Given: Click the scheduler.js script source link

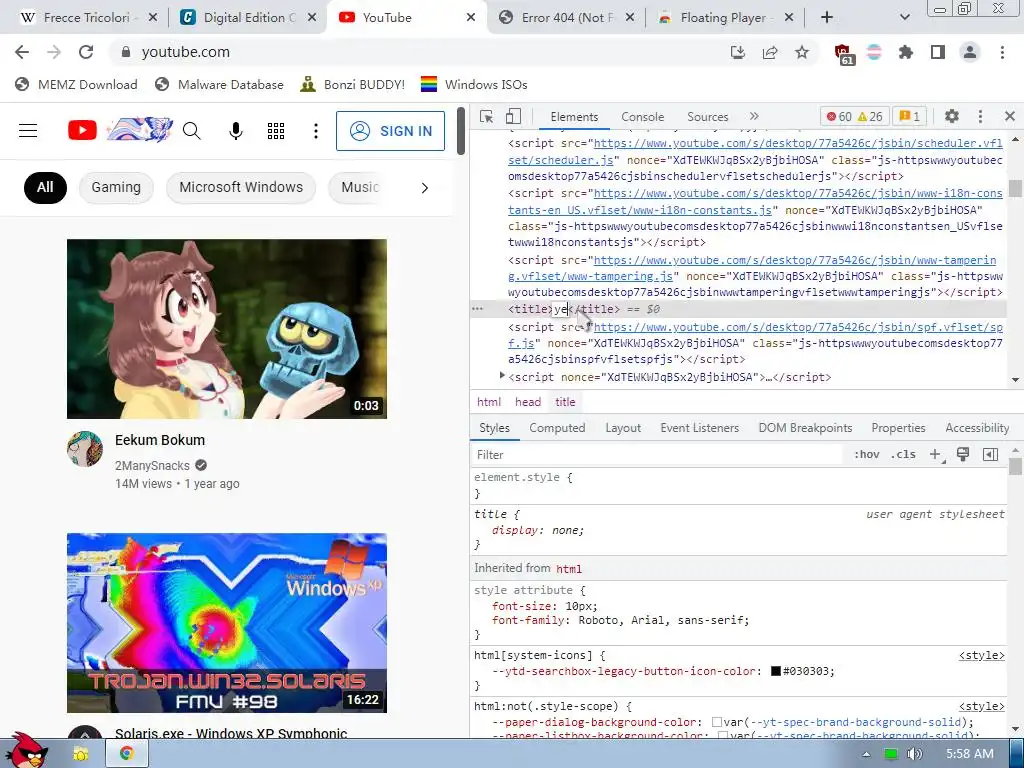Looking at the screenshot, I should point(755,152).
